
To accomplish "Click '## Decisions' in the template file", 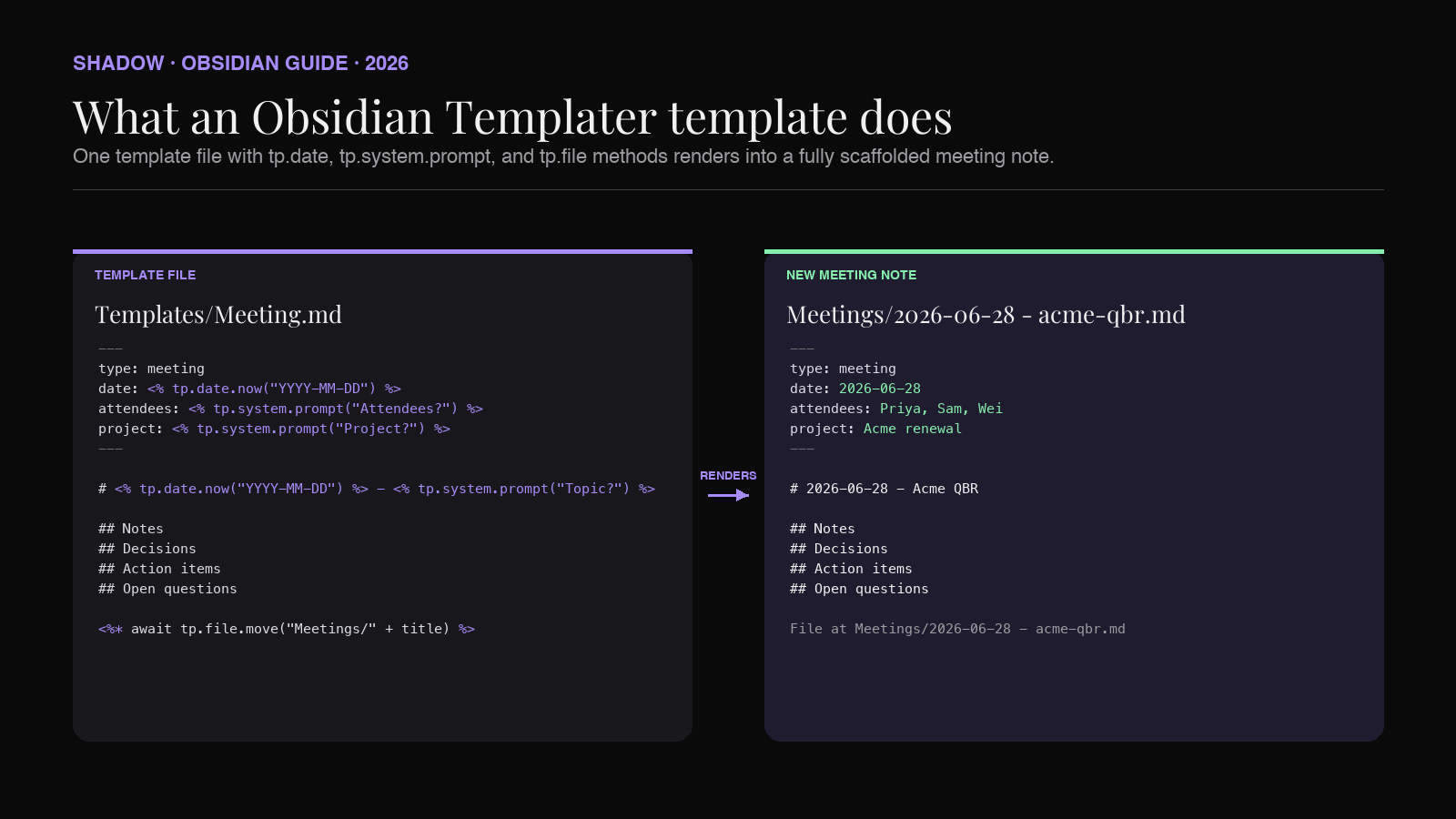I will coord(147,549).
